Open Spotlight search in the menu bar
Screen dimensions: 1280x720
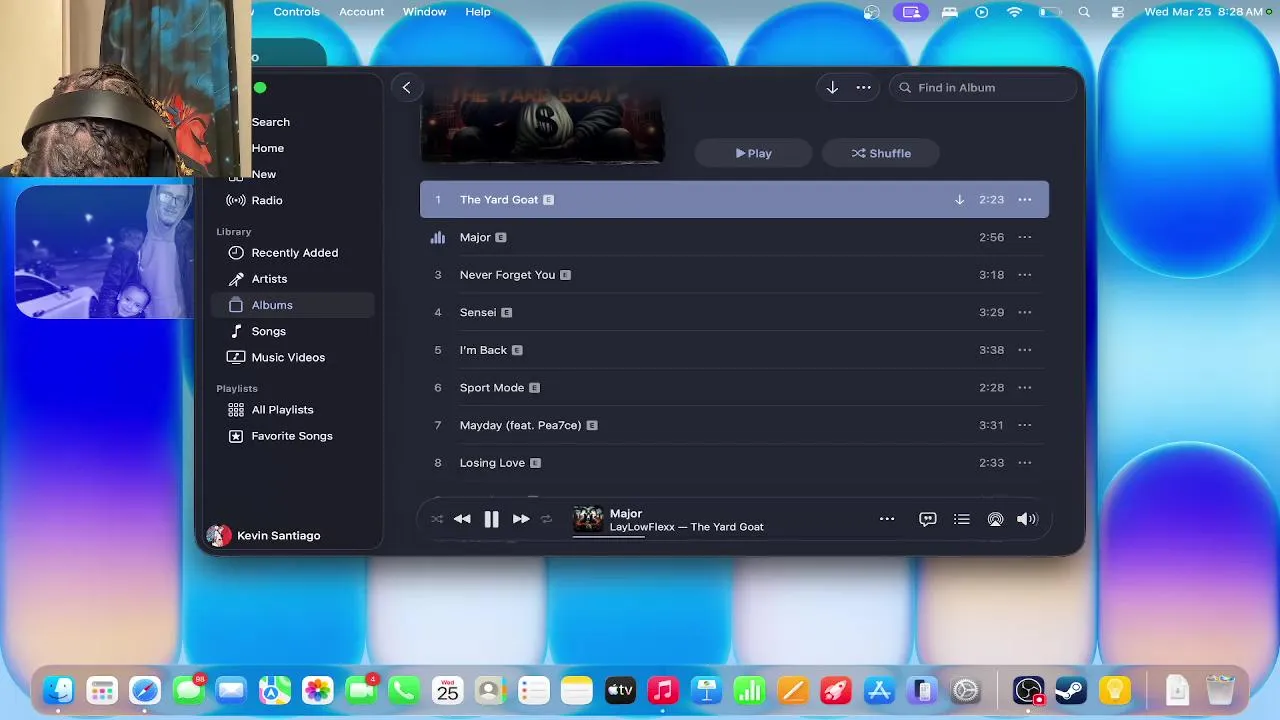coord(1084,12)
